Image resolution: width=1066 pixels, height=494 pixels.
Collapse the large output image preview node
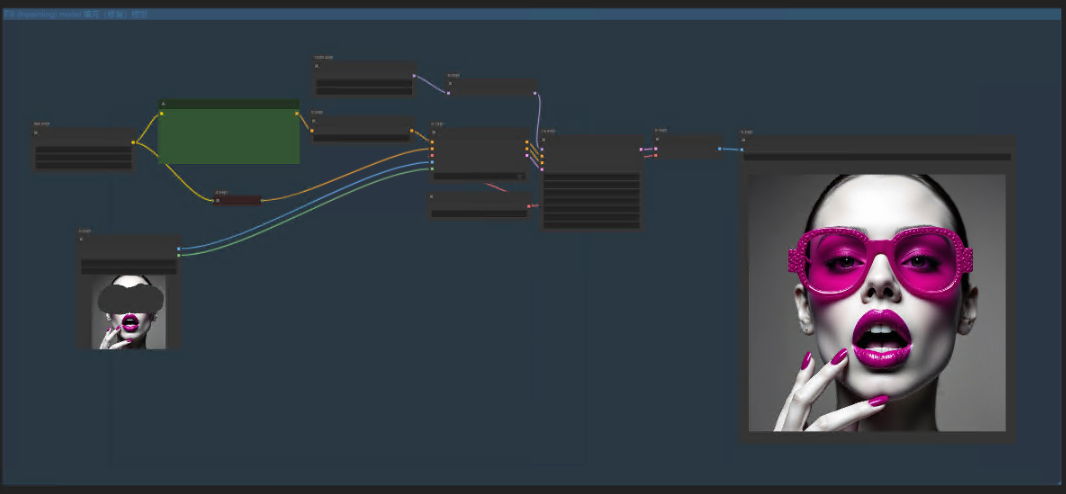click(745, 139)
